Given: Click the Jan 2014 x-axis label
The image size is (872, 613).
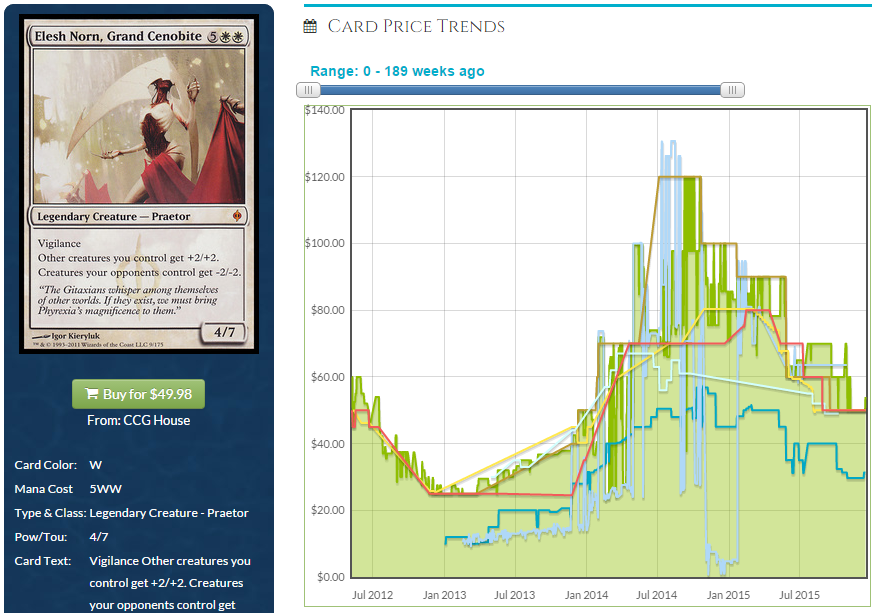Looking at the screenshot, I should [586, 595].
